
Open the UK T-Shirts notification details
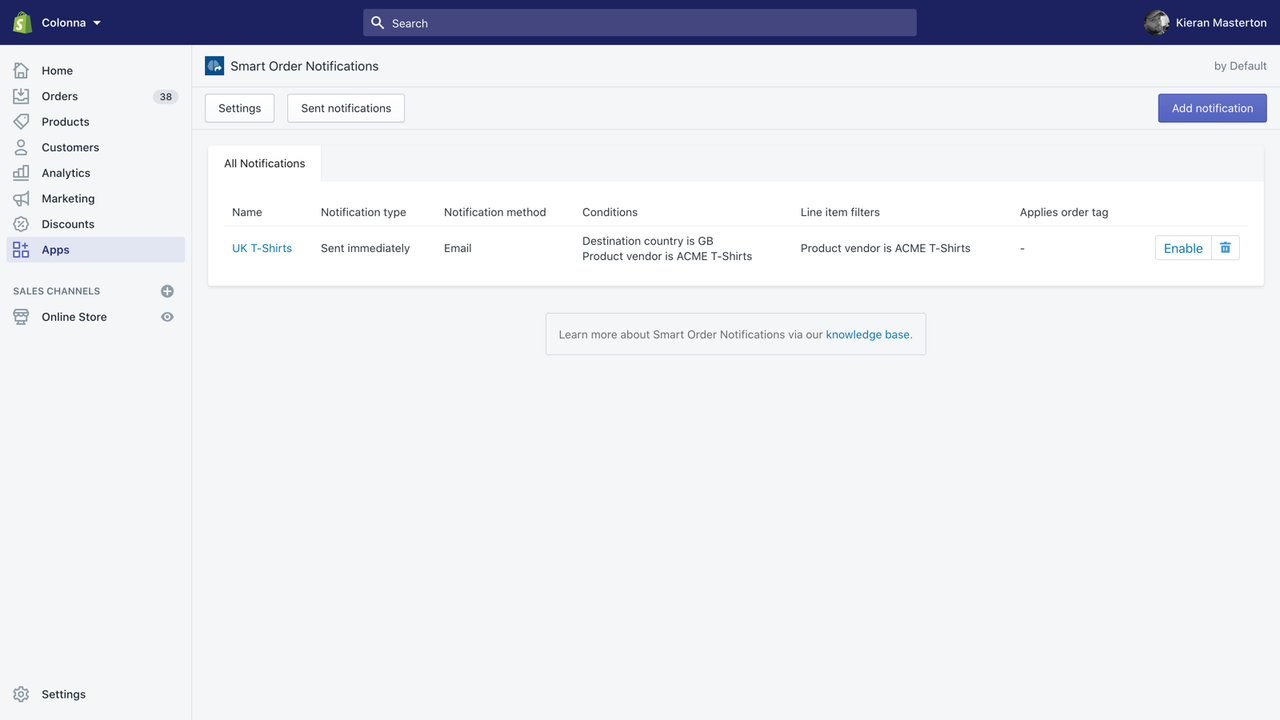tap(261, 247)
